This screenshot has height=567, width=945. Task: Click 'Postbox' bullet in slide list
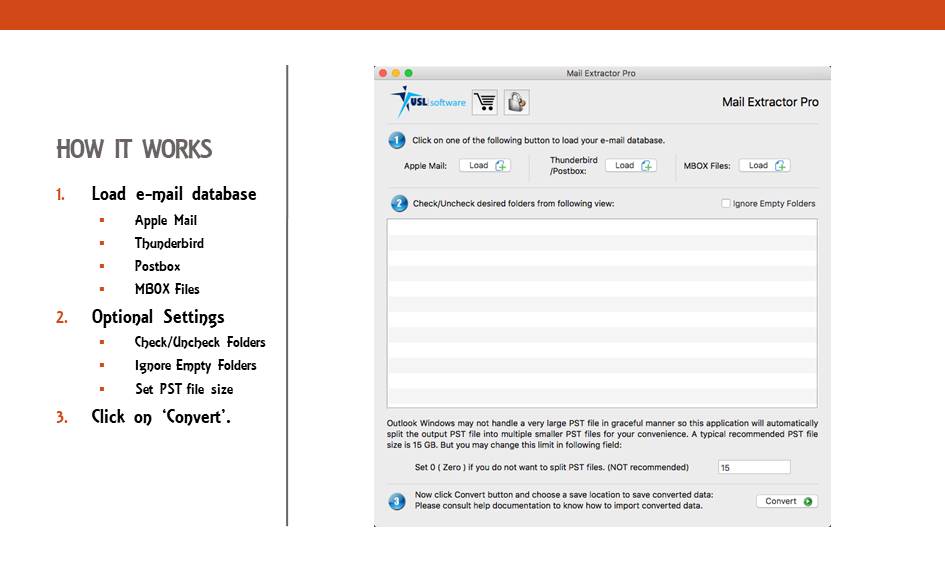coord(157,266)
